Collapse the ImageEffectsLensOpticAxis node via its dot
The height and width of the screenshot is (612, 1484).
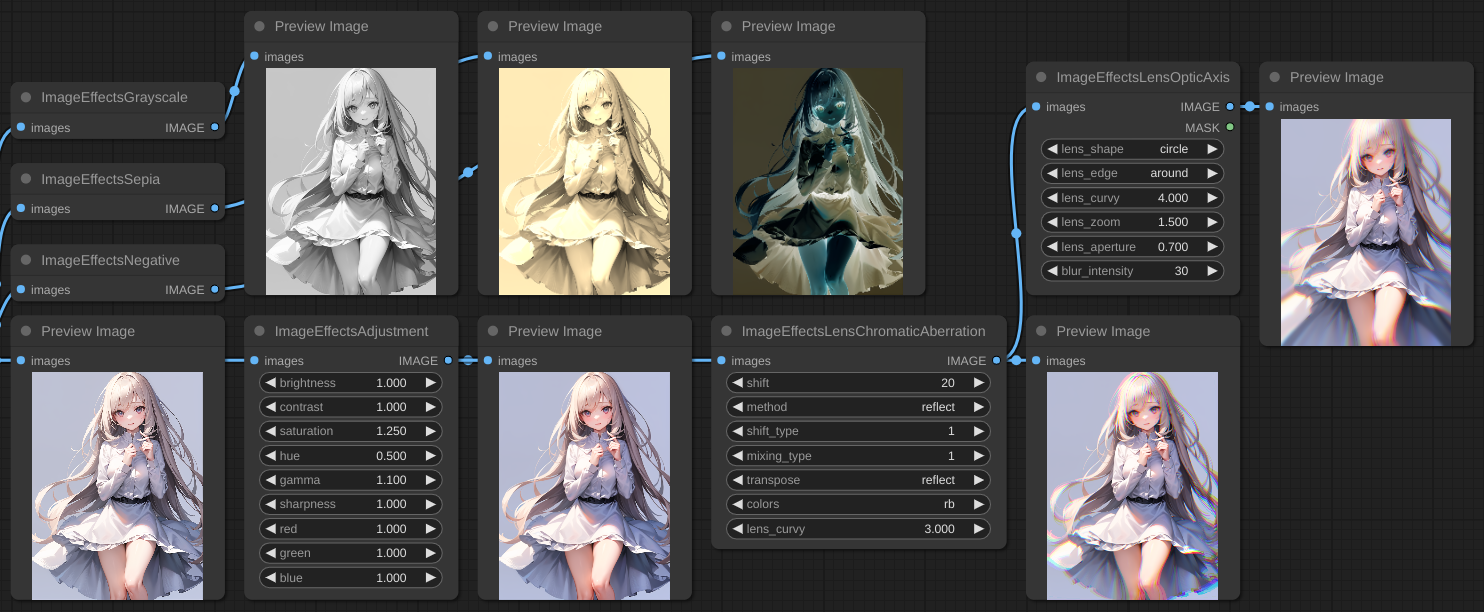(1041, 77)
